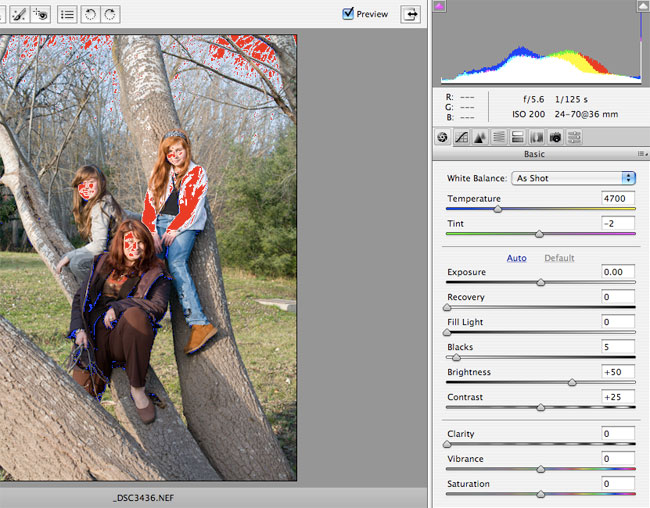Screen dimensions: 650x508
Task: Click the Contrast value field
Action: [618, 397]
